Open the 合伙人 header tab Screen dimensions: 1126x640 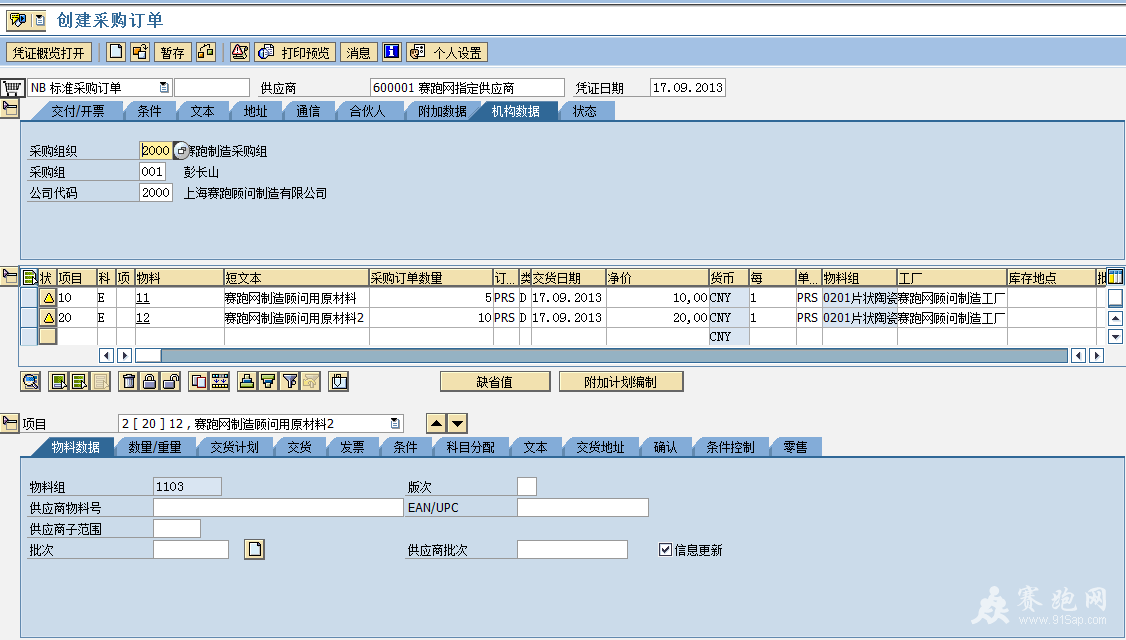point(367,111)
